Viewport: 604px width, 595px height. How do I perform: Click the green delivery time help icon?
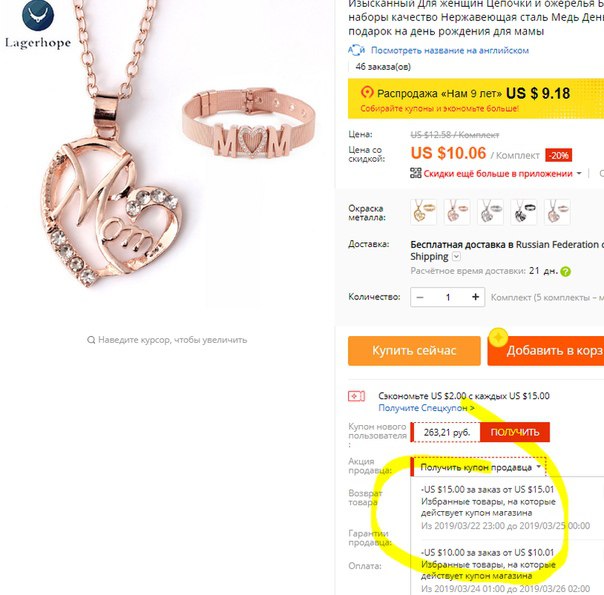pyautogui.click(x=565, y=272)
